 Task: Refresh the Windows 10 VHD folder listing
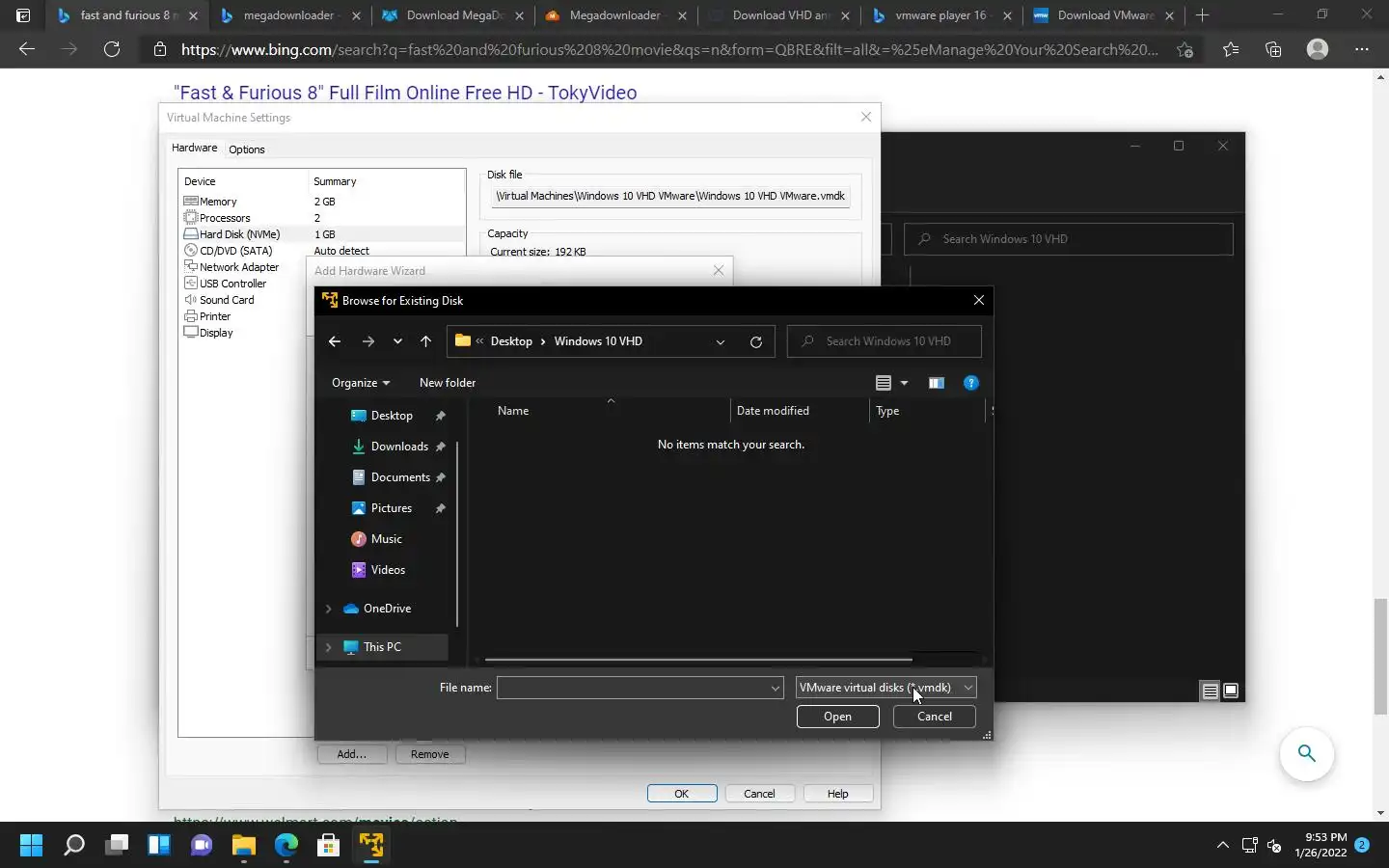pyautogui.click(x=756, y=341)
